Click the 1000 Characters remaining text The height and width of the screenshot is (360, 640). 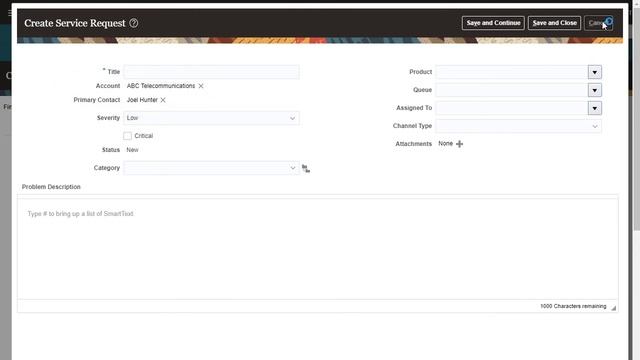573,306
